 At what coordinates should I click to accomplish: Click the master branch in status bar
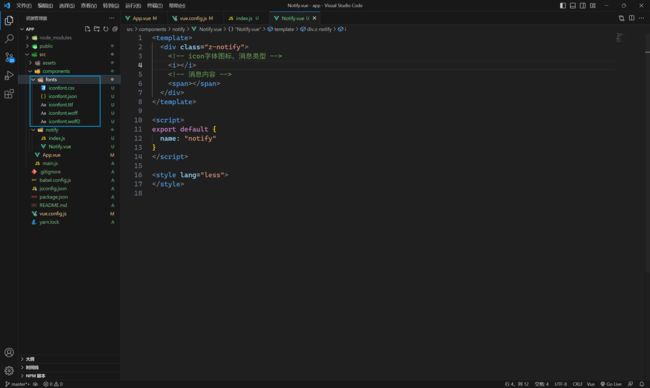18,384
